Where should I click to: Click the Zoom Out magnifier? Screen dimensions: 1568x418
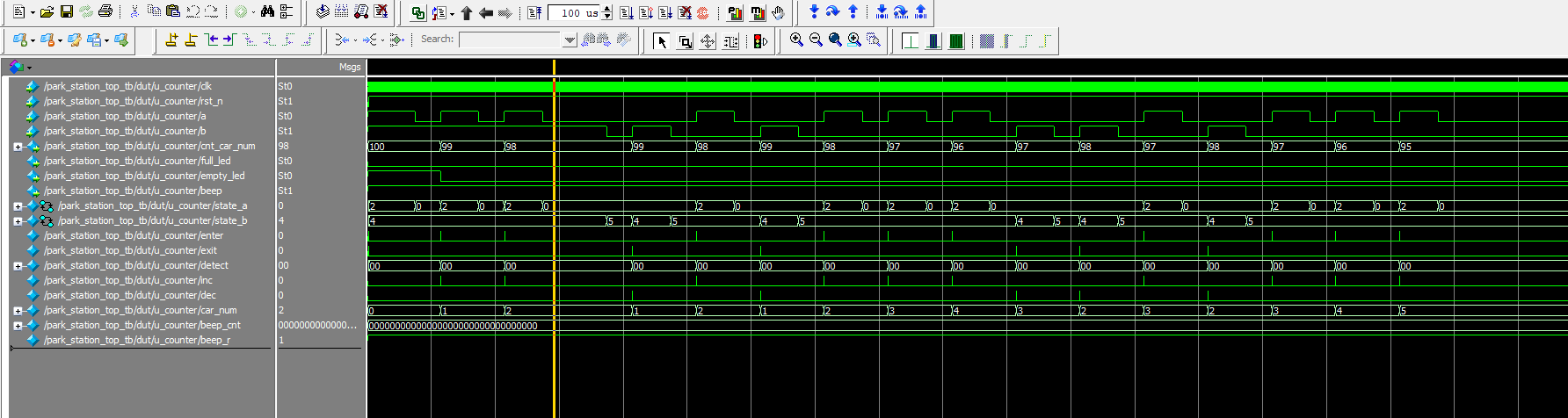point(816,40)
